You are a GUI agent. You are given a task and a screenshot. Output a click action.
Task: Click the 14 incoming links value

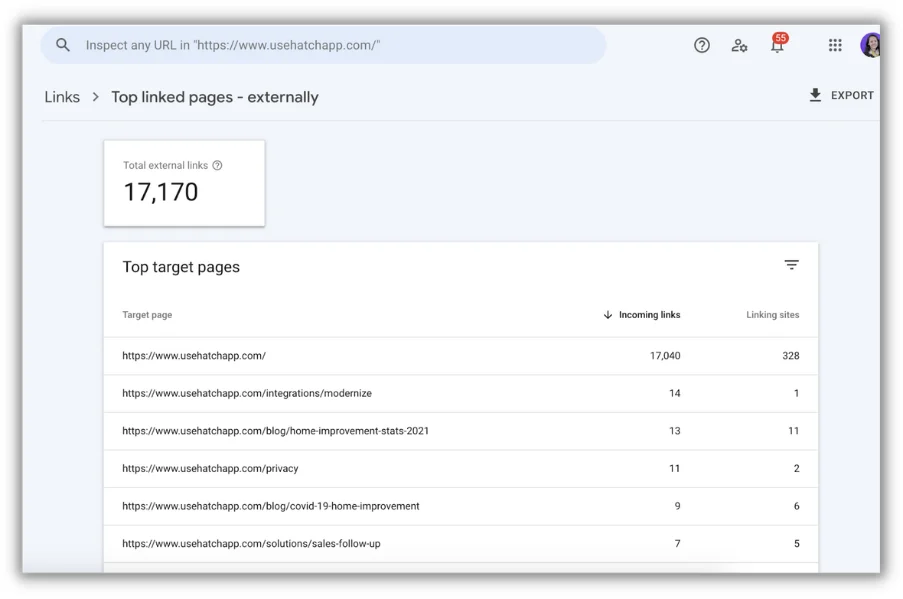point(675,393)
